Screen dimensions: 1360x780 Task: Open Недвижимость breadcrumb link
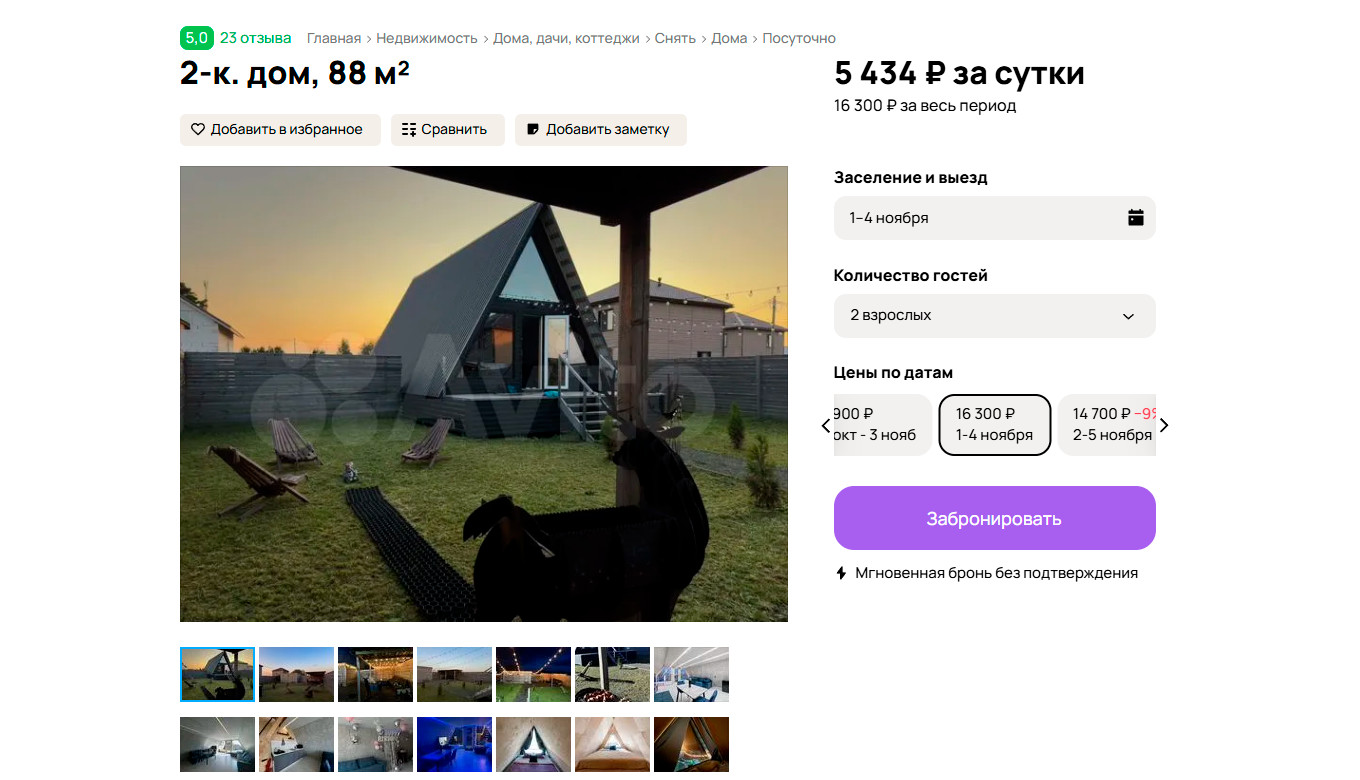pos(427,38)
